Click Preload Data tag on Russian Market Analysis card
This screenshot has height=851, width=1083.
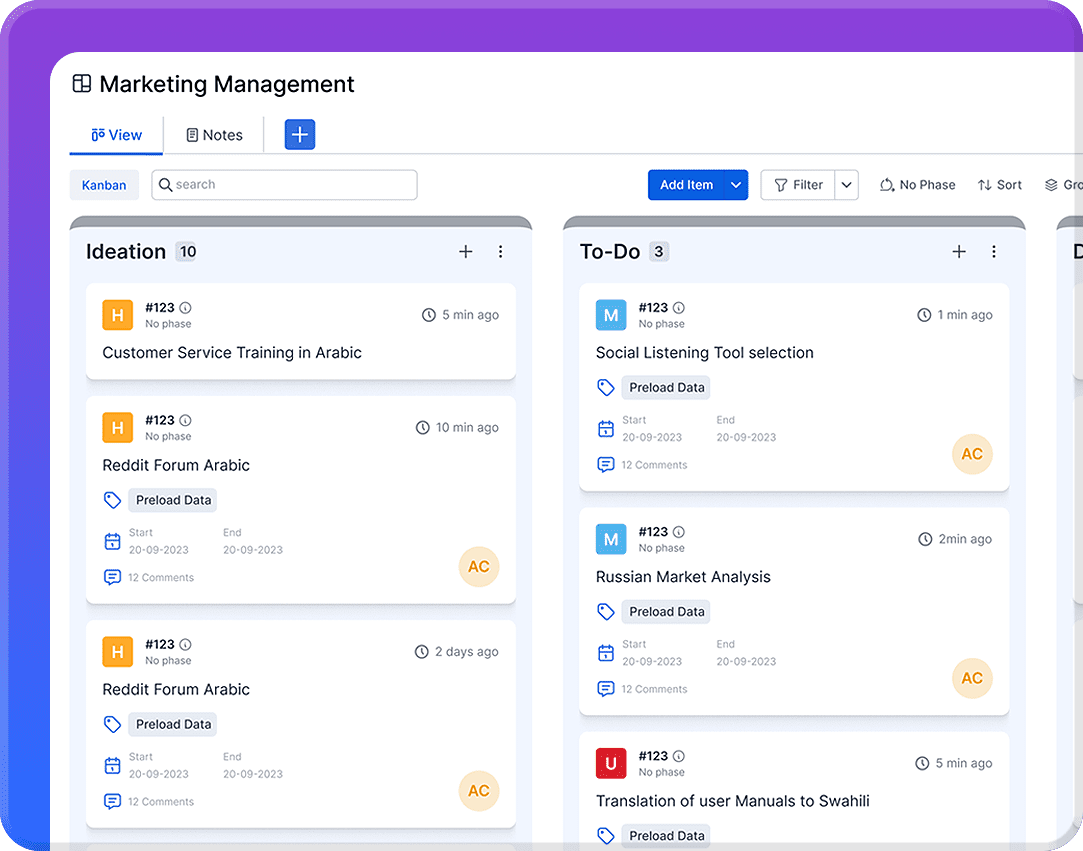pos(666,612)
